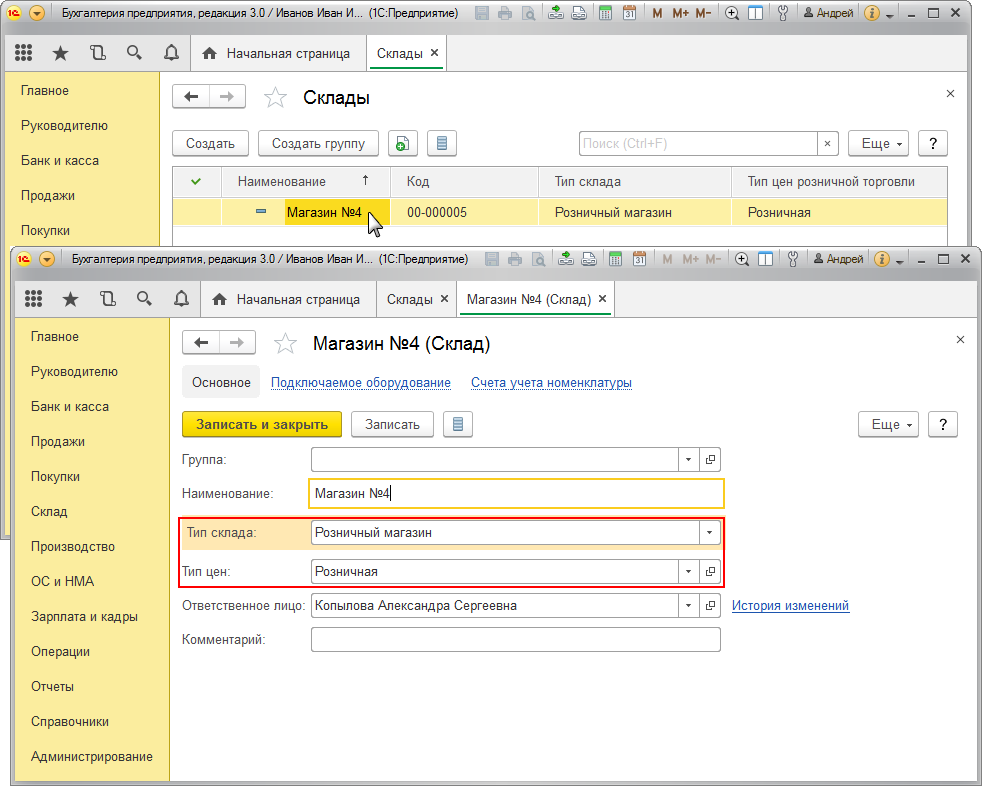Switch to the Магазин №4 (Склад) tab
This screenshot has width=986, height=789.
(528, 299)
